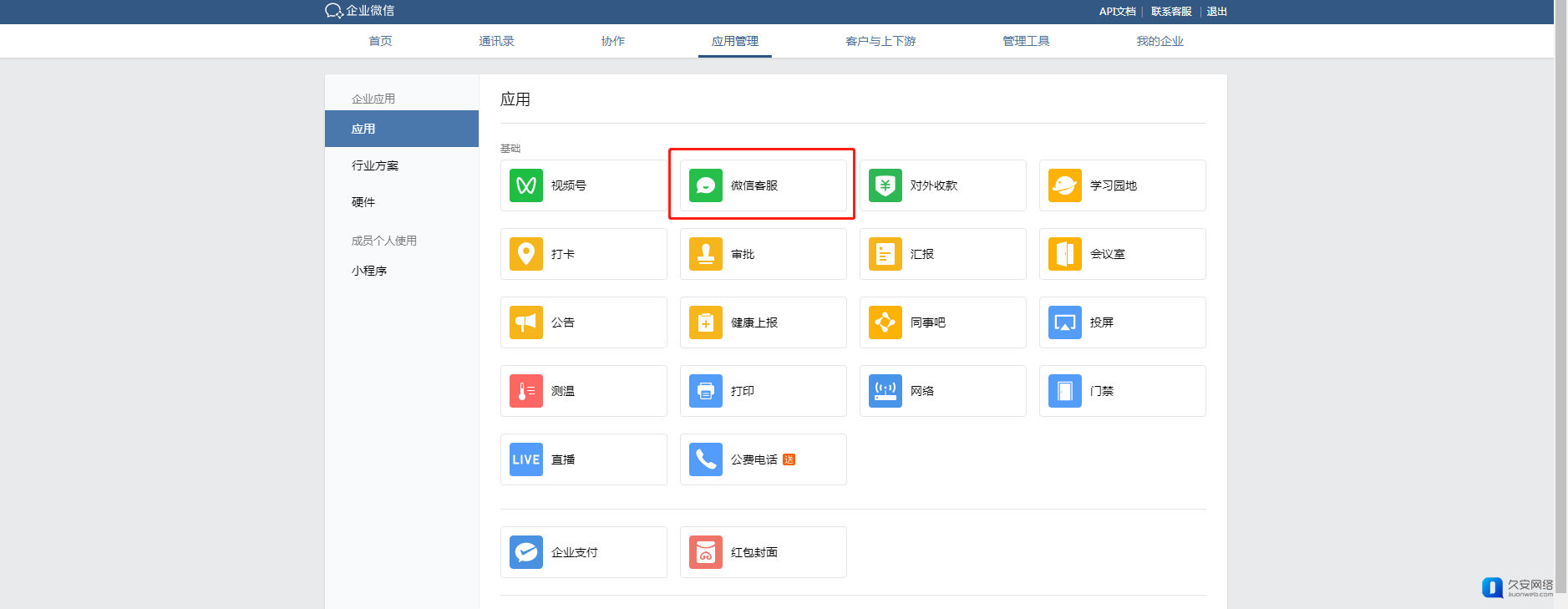
Task: Click the 同事吧 label text
Action: tap(928, 322)
